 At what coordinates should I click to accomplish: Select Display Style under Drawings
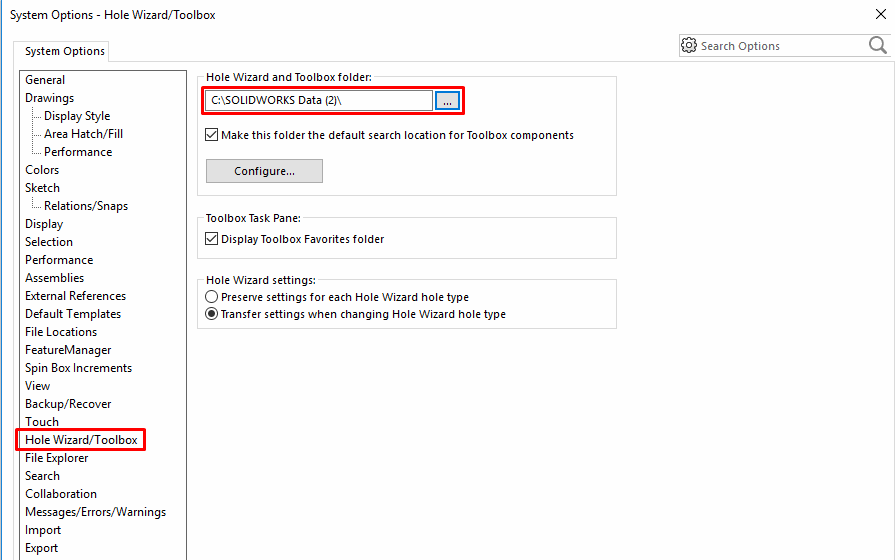point(77,116)
